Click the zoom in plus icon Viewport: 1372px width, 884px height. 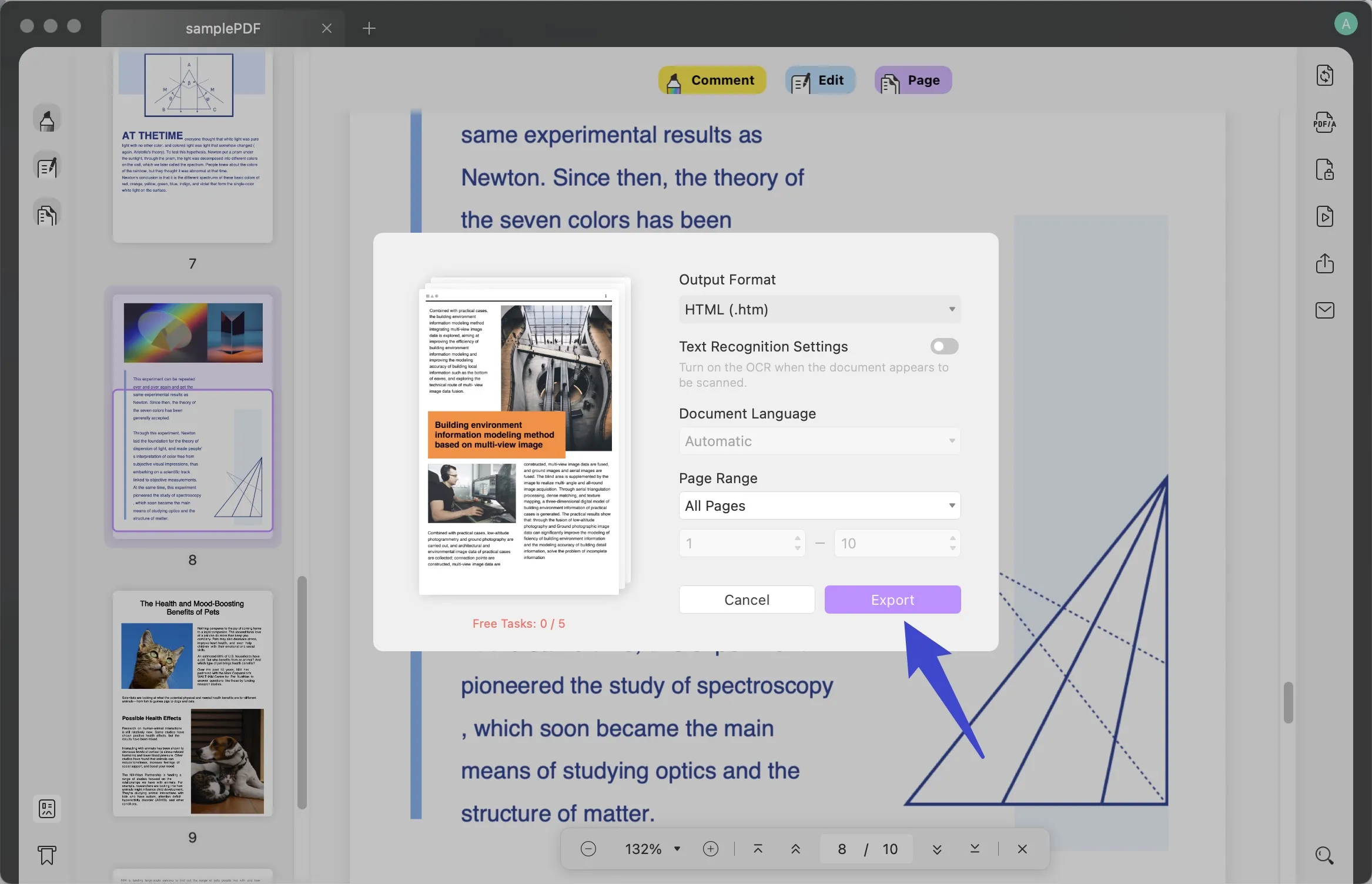pyautogui.click(x=710, y=849)
